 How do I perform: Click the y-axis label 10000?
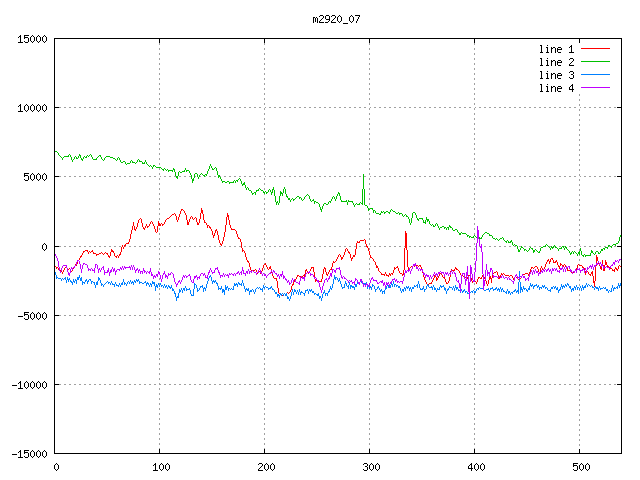(x=32, y=108)
